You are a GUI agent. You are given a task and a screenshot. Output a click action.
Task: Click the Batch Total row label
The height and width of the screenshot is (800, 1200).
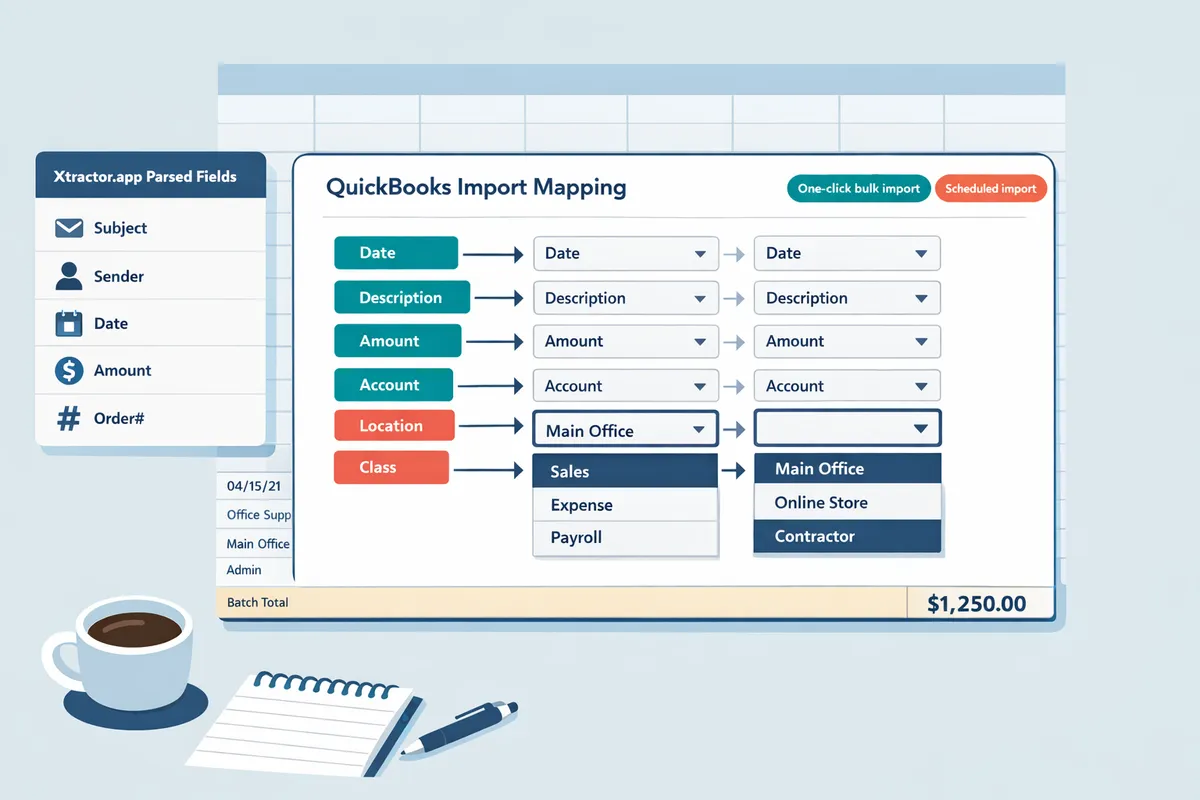pyautogui.click(x=258, y=602)
